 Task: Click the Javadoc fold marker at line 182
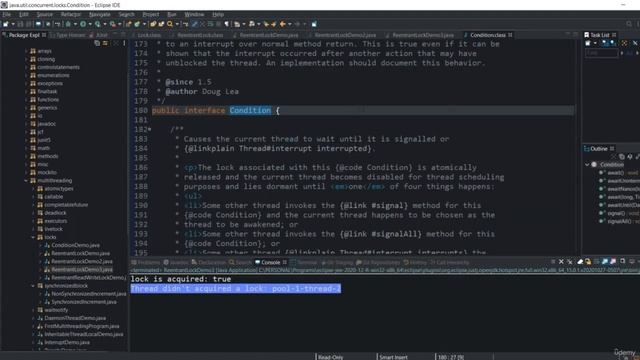pyautogui.click(x=149, y=129)
